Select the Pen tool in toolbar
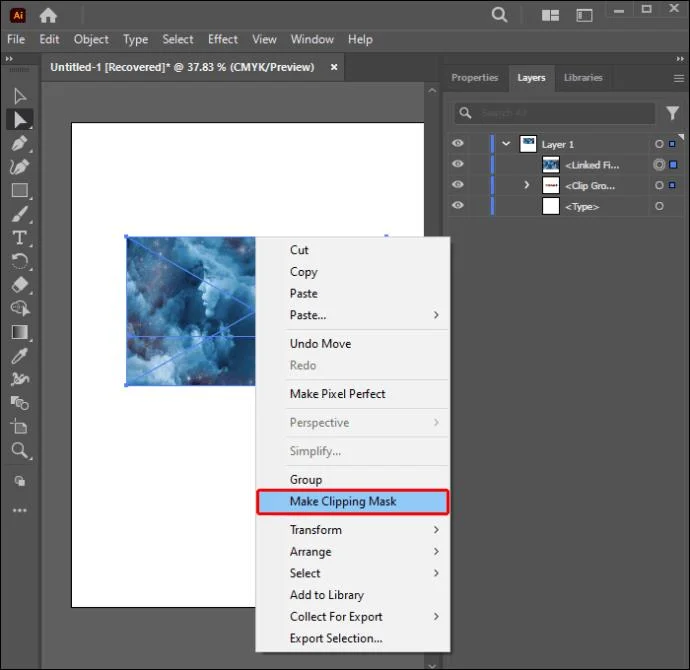Screen dimensions: 690x670 coord(19,143)
